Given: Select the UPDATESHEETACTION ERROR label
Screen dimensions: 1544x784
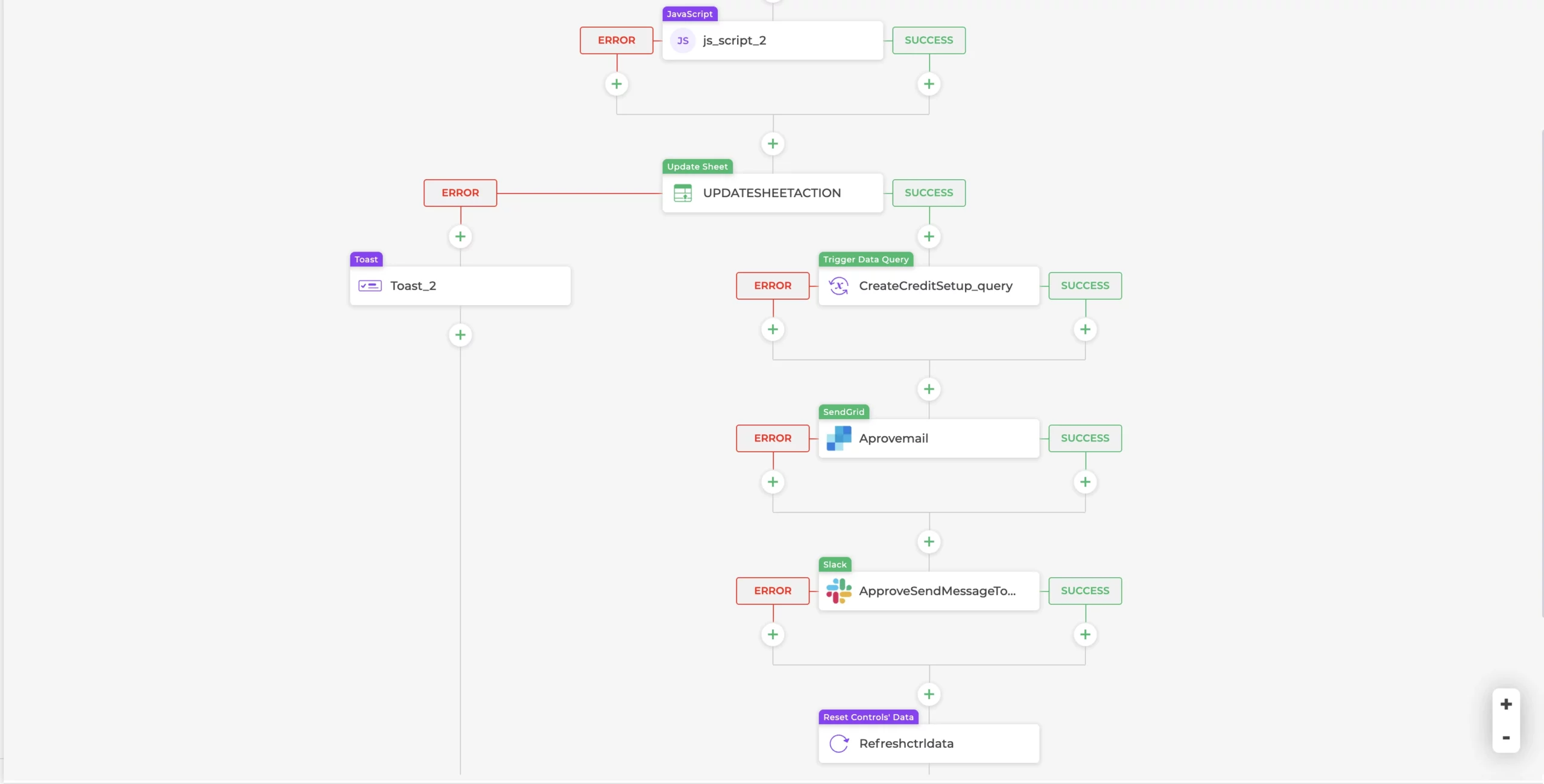Looking at the screenshot, I should [460, 193].
